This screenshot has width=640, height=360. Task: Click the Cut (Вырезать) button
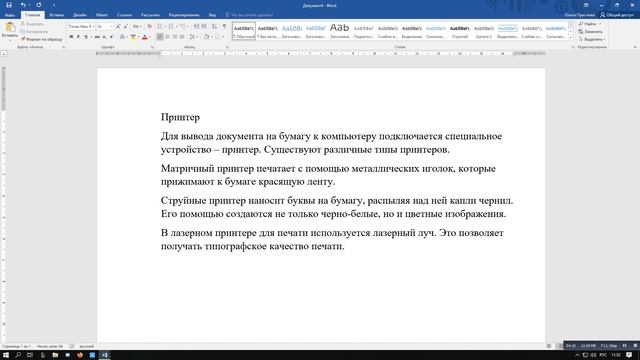[x=32, y=24]
